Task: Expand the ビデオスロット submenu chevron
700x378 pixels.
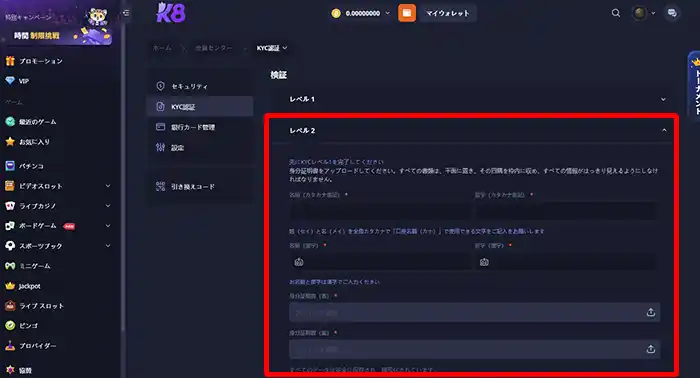Action: pyautogui.click(x=108, y=186)
